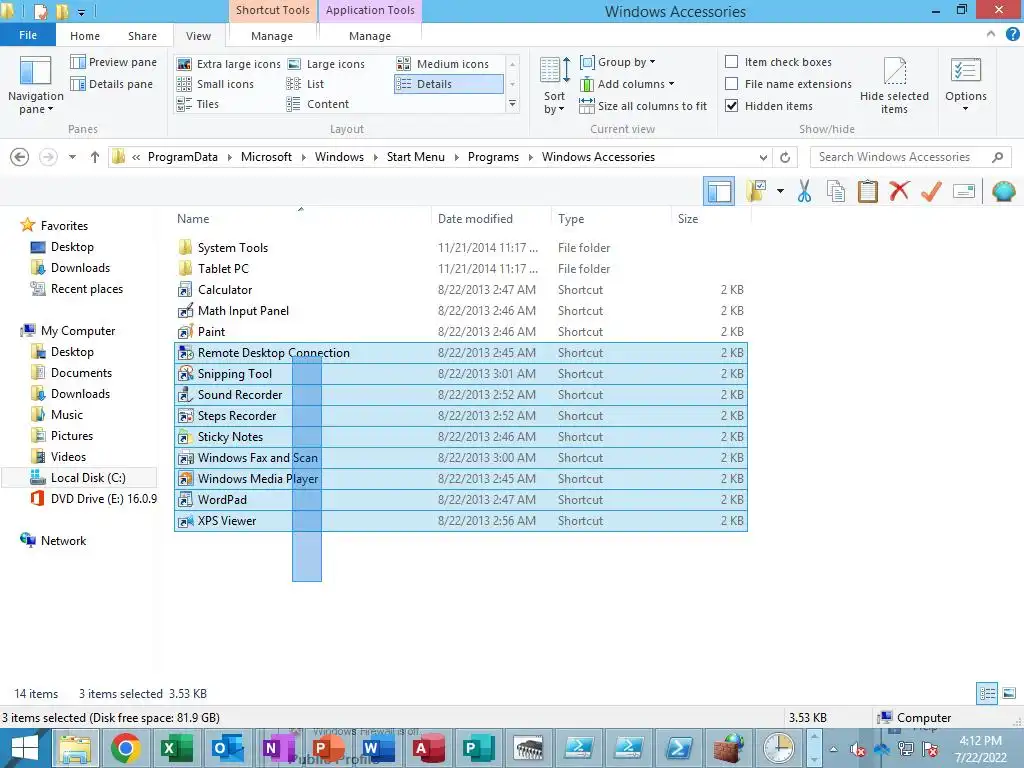
Task: Toggle the Preview pane
Action: point(114,62)
